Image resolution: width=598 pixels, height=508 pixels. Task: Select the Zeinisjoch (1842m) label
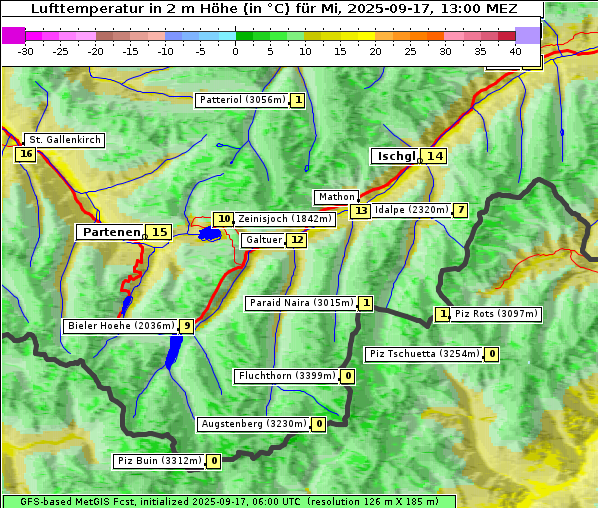pos(285,219)
